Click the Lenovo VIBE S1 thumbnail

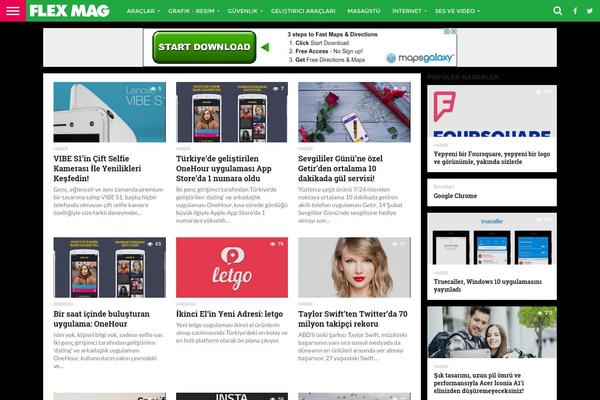click(x=109, y=112)
